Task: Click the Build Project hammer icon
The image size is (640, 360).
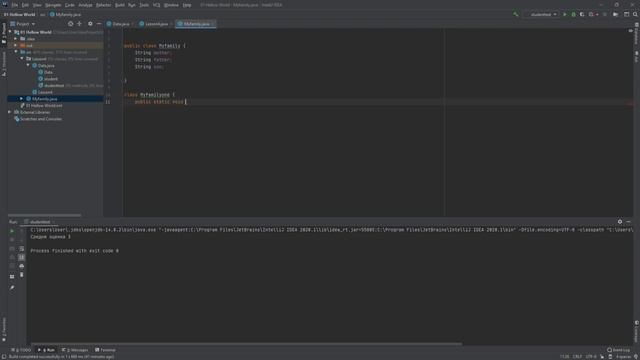Action: coord(516,14)
